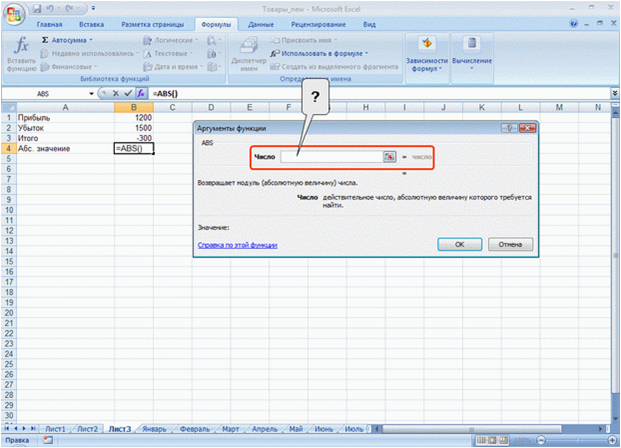Viewport: 621px width, 448px height.
Task: Open Зависимости формул group
Action: point(427,54)
